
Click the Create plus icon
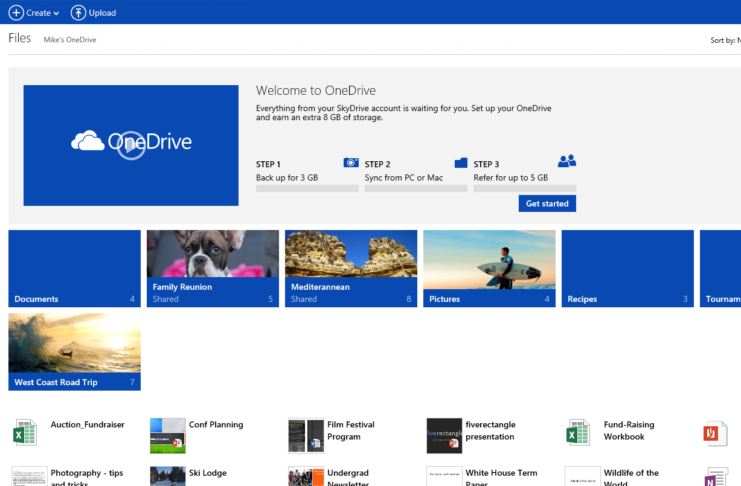(x=16, y=13)
